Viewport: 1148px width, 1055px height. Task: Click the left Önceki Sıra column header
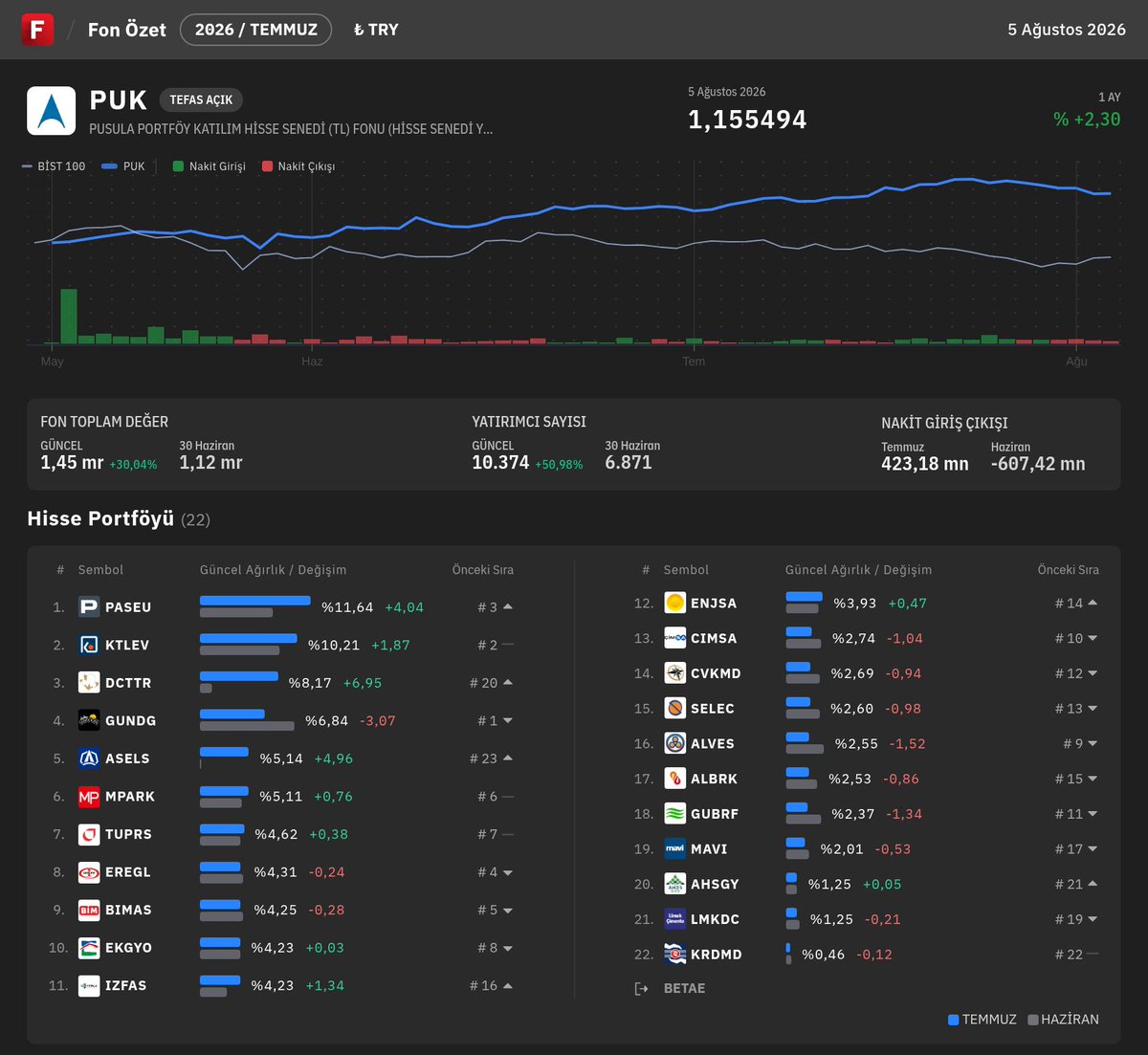[x=483, y=570]
